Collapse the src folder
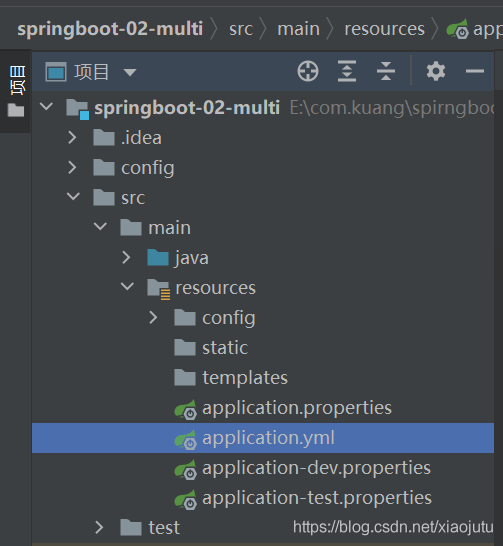 (x=73, y=196)
